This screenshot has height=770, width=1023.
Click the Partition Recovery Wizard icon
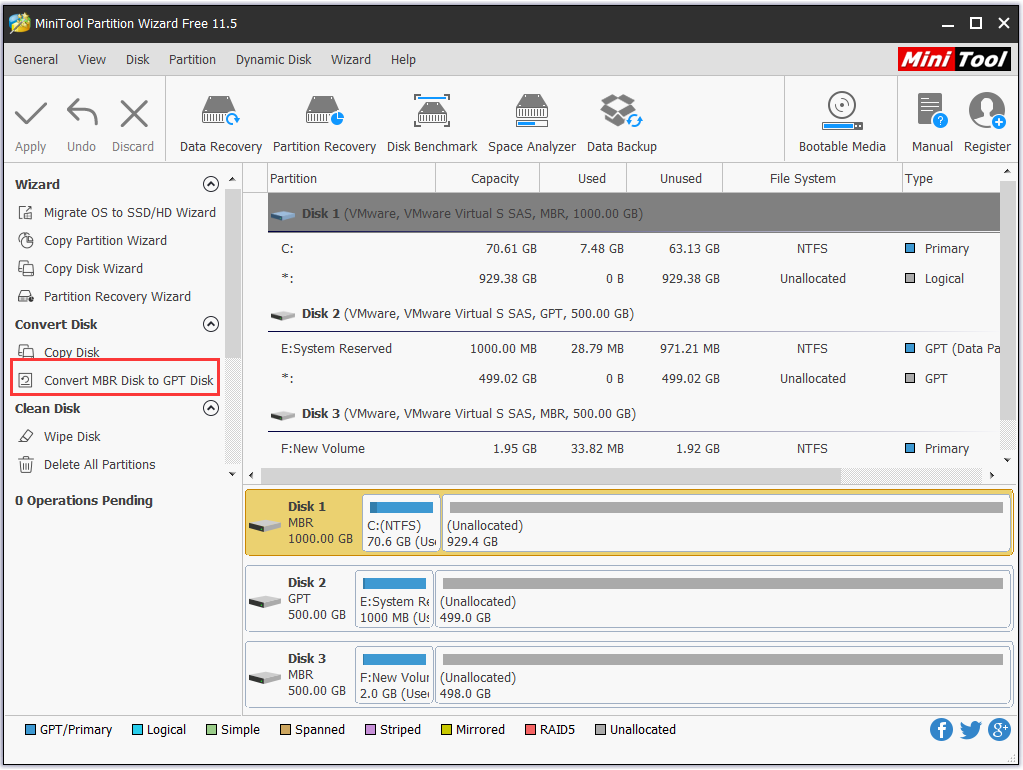25,297
